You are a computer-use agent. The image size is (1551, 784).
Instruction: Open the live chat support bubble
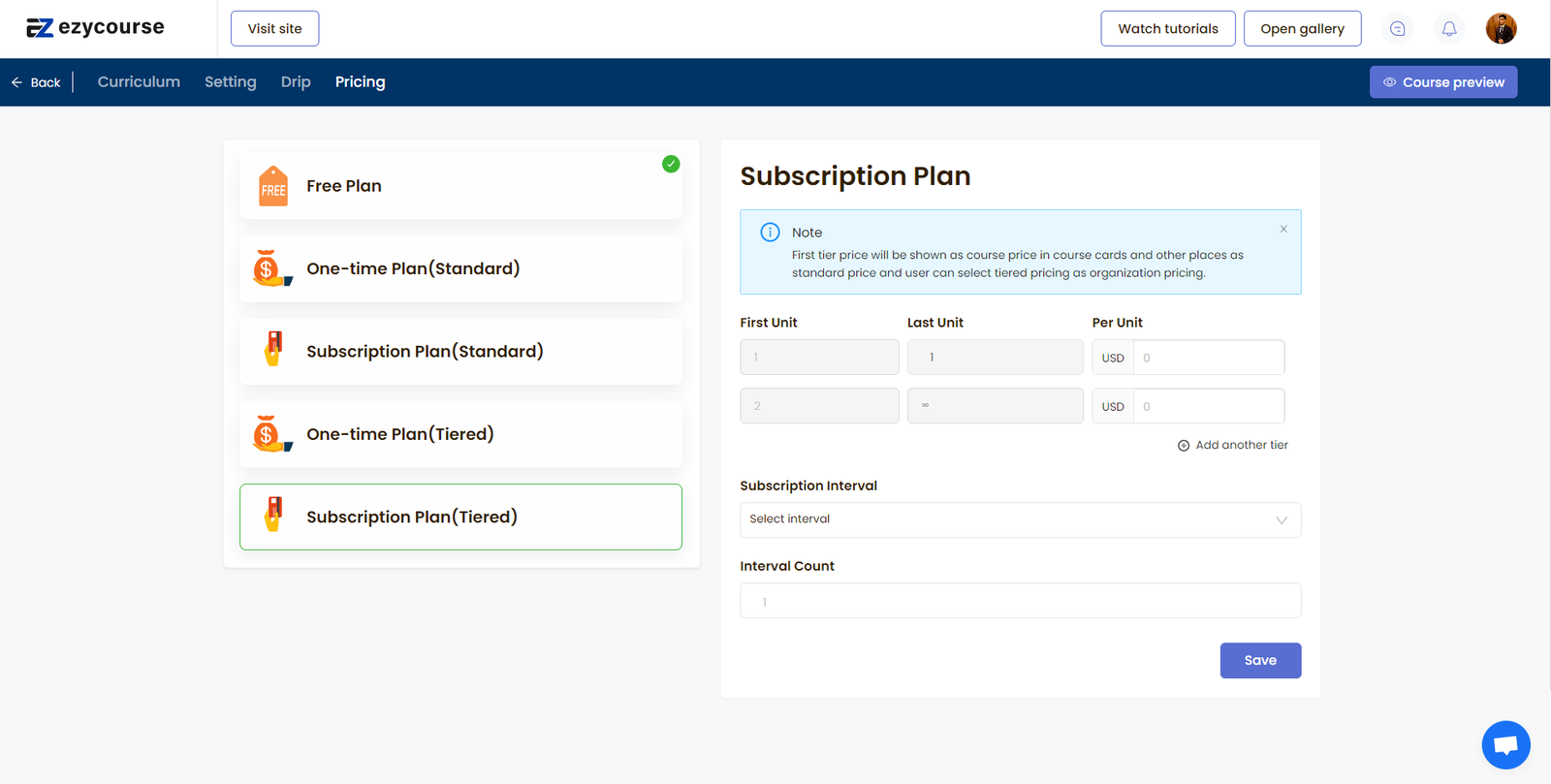click(1505, 744)
